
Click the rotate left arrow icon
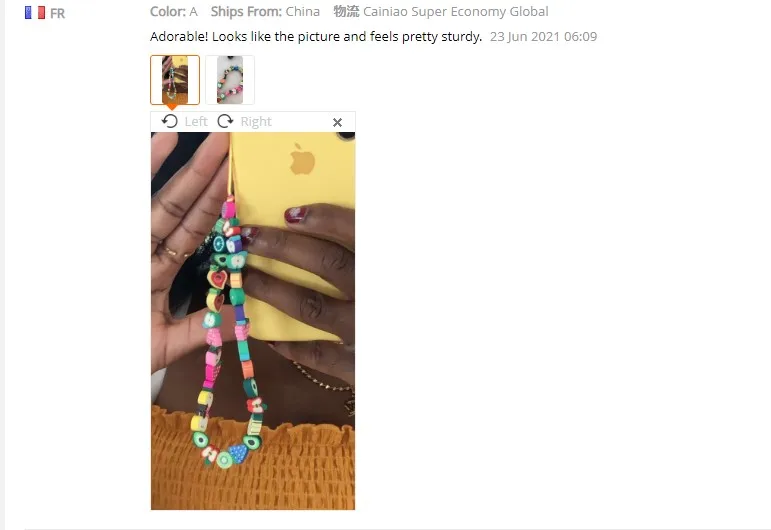tap(170, 121)
